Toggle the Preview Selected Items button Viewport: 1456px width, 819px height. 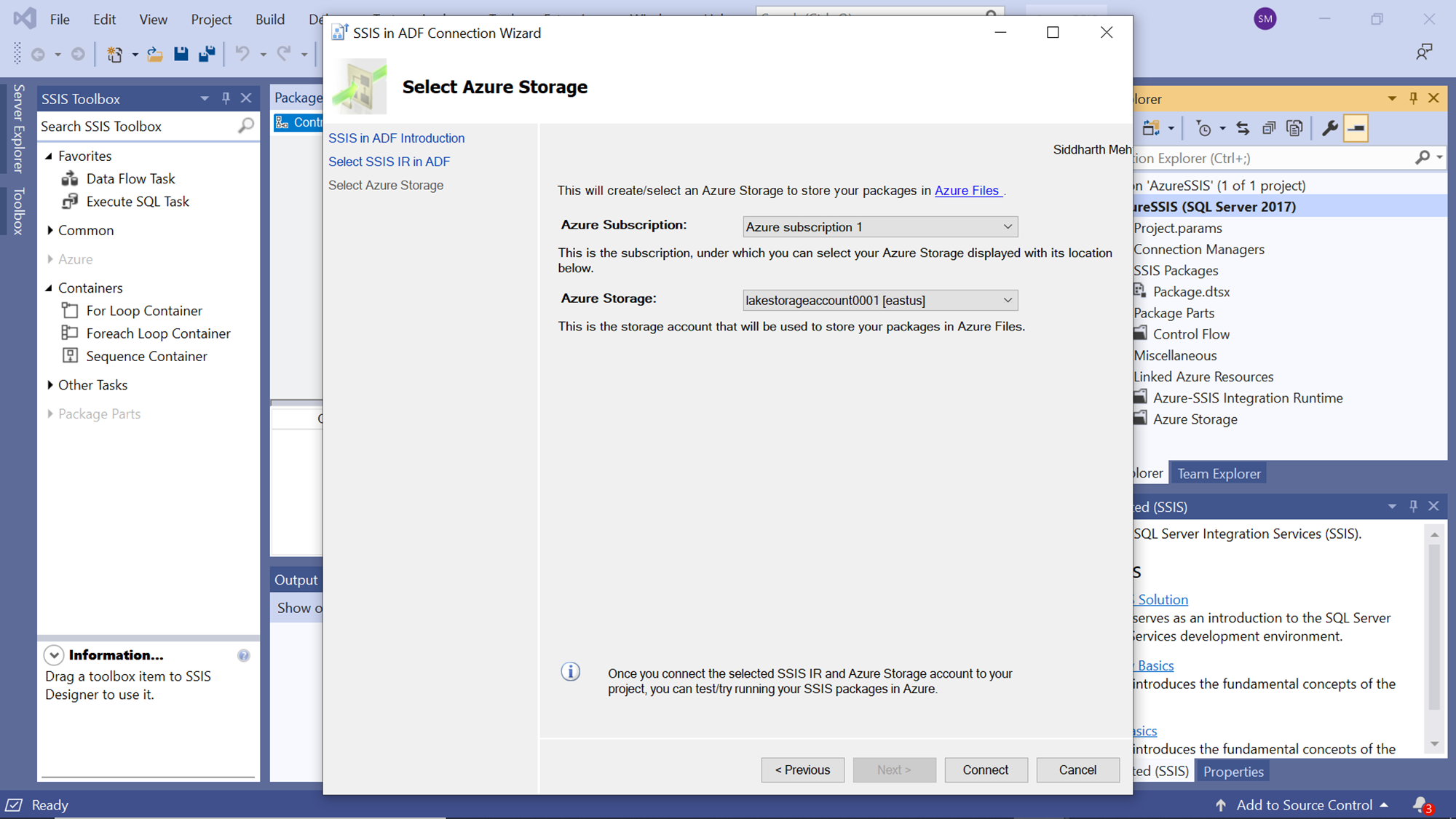[1356, 128]
